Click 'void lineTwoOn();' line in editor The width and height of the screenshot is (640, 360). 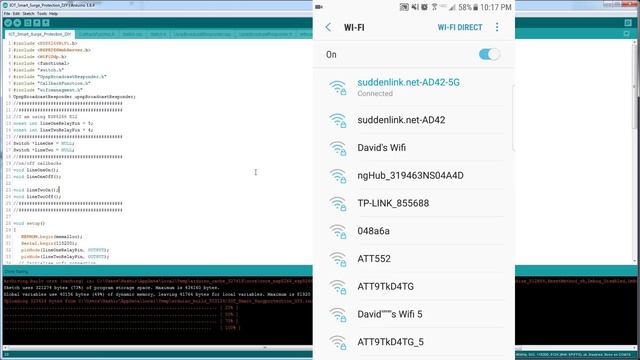click(36, 190)
